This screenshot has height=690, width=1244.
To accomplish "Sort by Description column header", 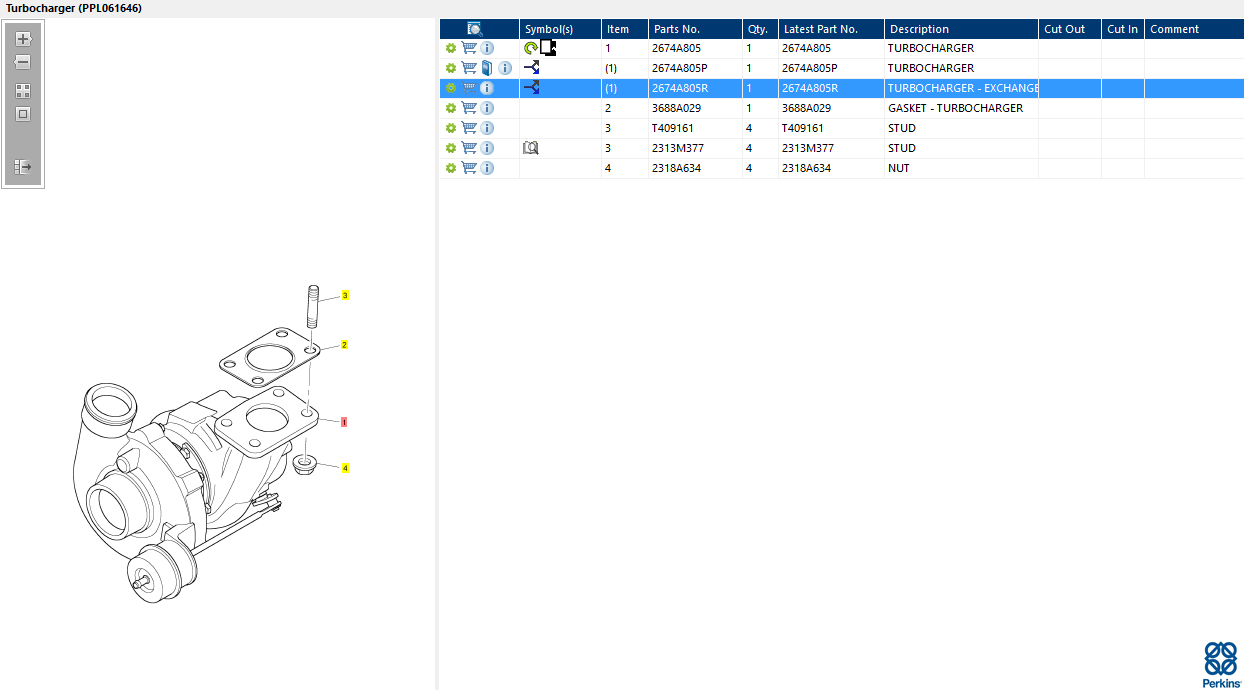I will pyautogui.click(x=961, y=29).
